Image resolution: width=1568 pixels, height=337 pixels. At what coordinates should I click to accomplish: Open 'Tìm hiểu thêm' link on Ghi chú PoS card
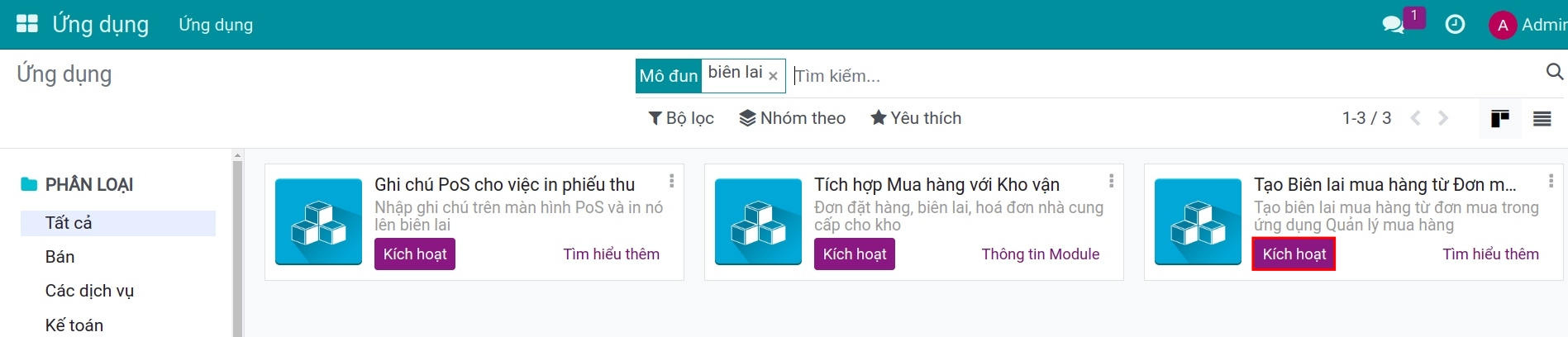[612, 254]
